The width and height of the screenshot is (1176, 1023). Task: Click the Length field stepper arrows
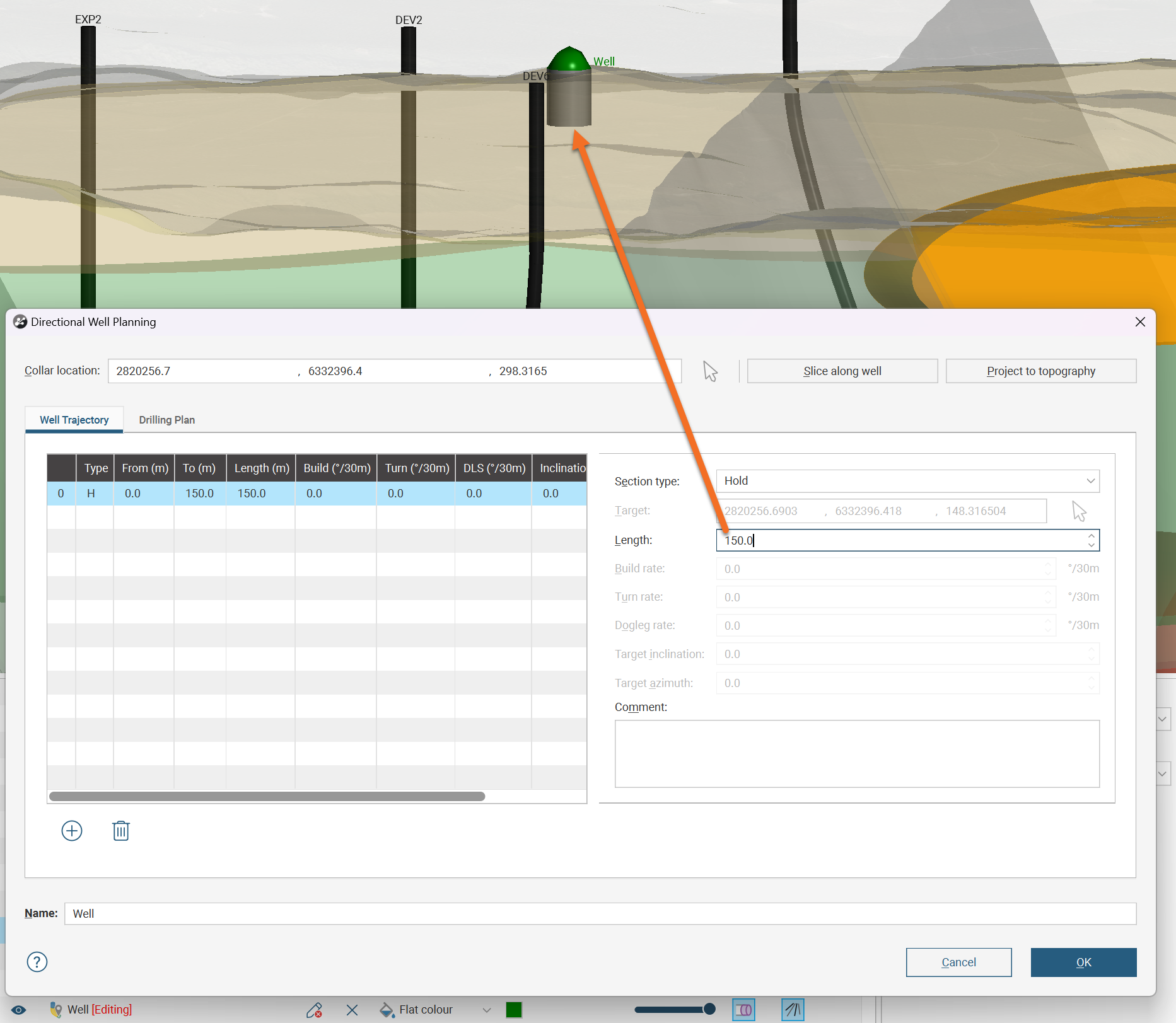pos(1091,540)
